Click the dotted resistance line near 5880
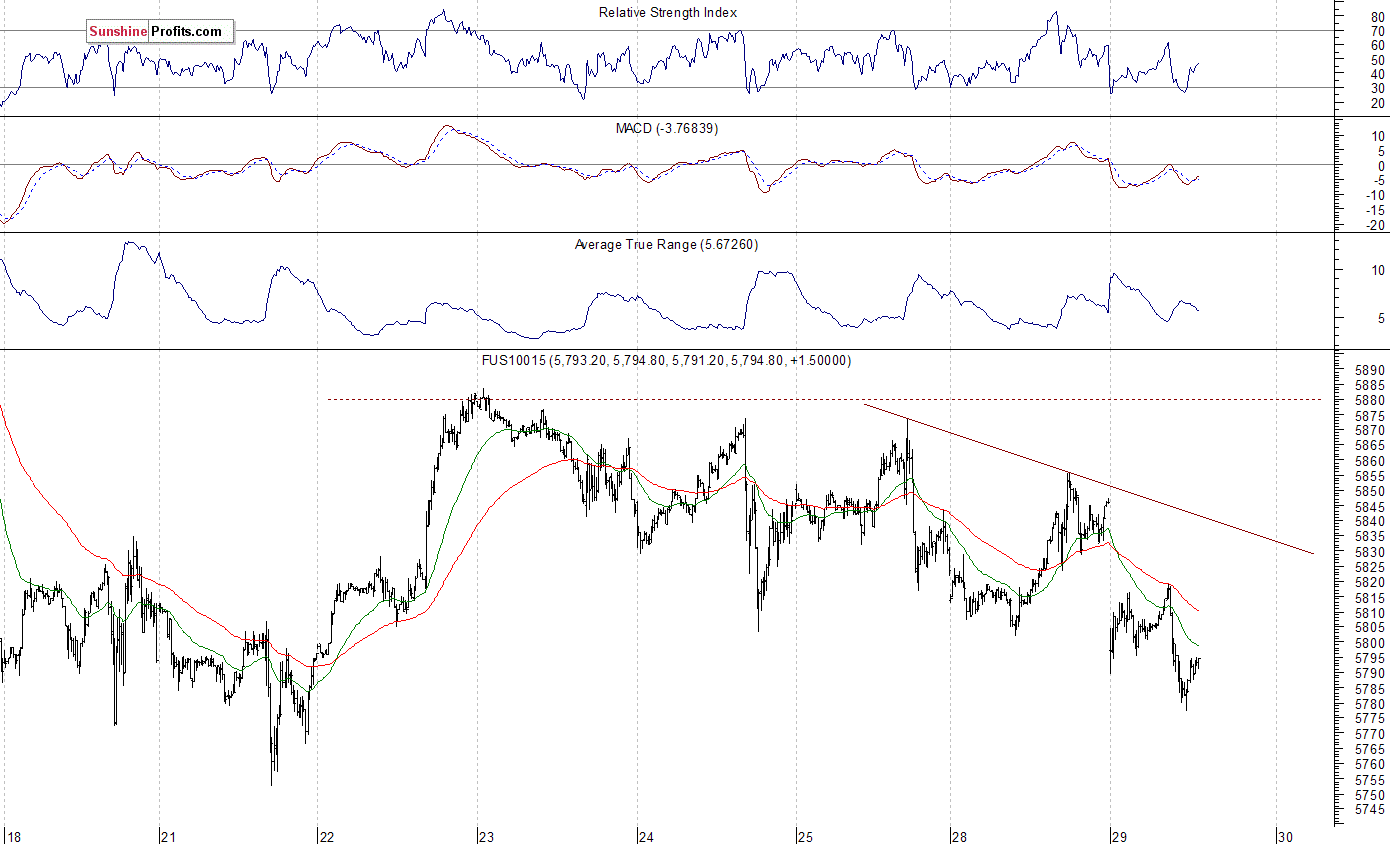 (x=825, y=400)
